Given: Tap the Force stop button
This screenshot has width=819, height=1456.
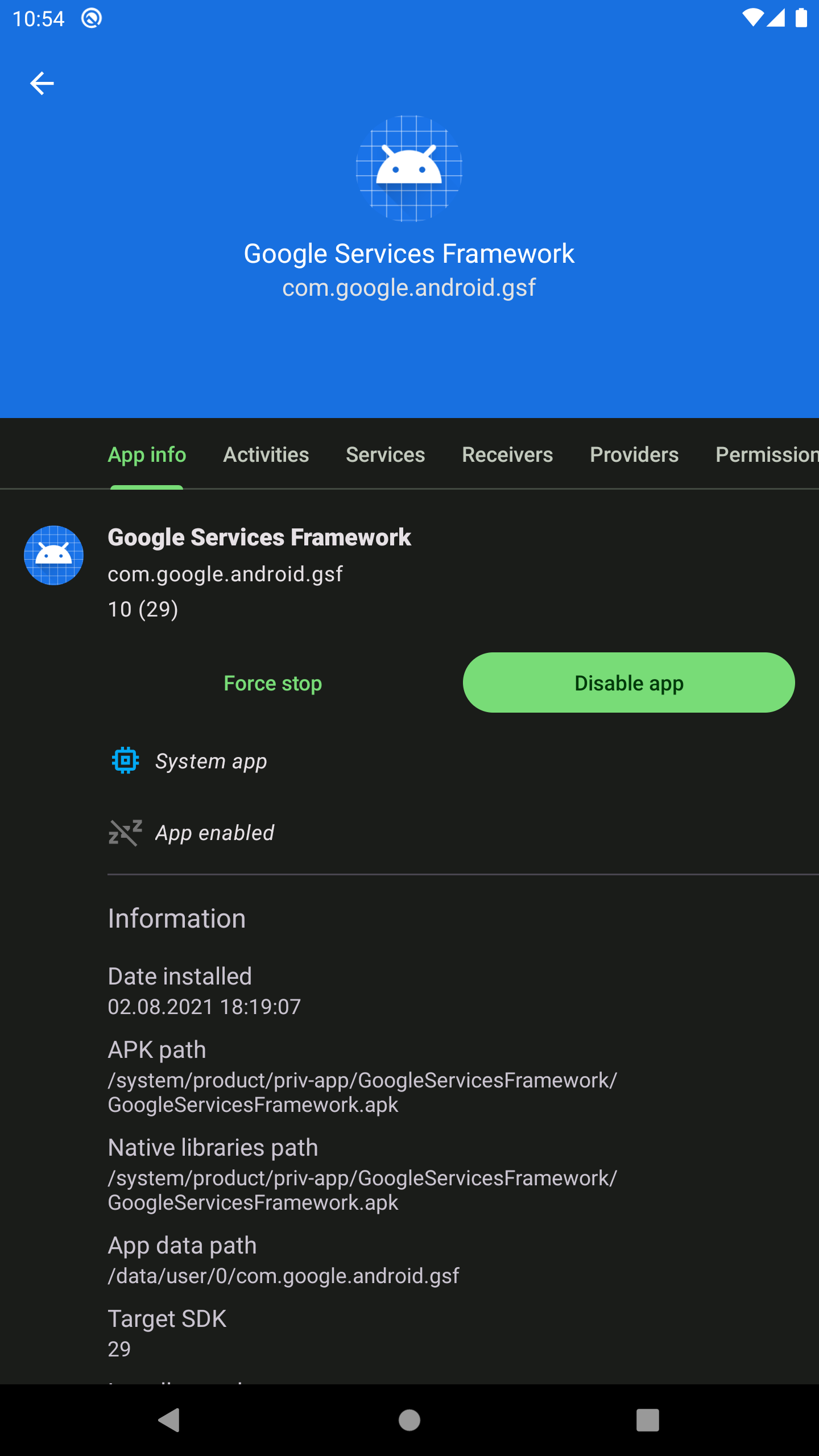Looking at the screenshot, I should coord(273,683).
